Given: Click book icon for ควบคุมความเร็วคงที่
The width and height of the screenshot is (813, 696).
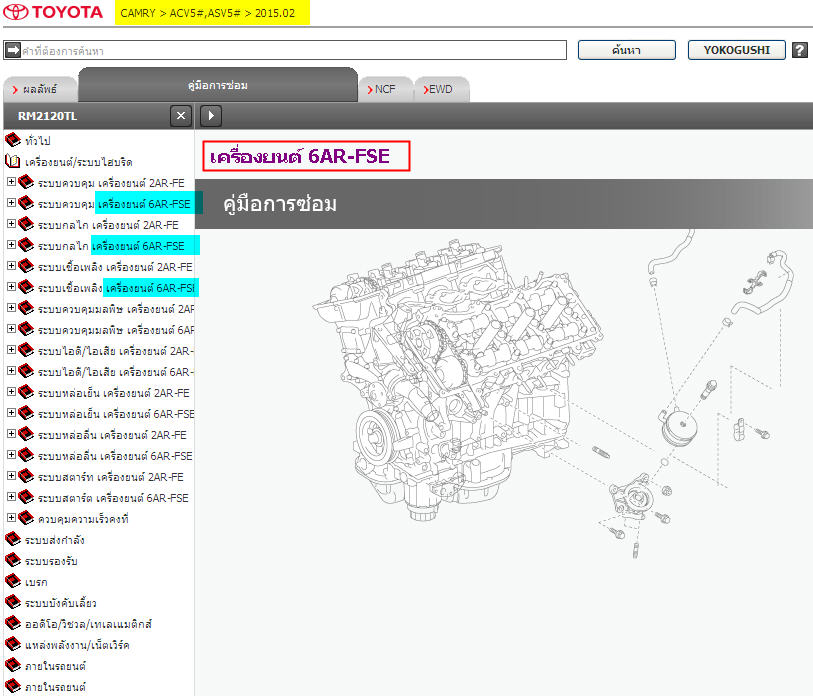Looking at the screenshot, I should (26, 518).
